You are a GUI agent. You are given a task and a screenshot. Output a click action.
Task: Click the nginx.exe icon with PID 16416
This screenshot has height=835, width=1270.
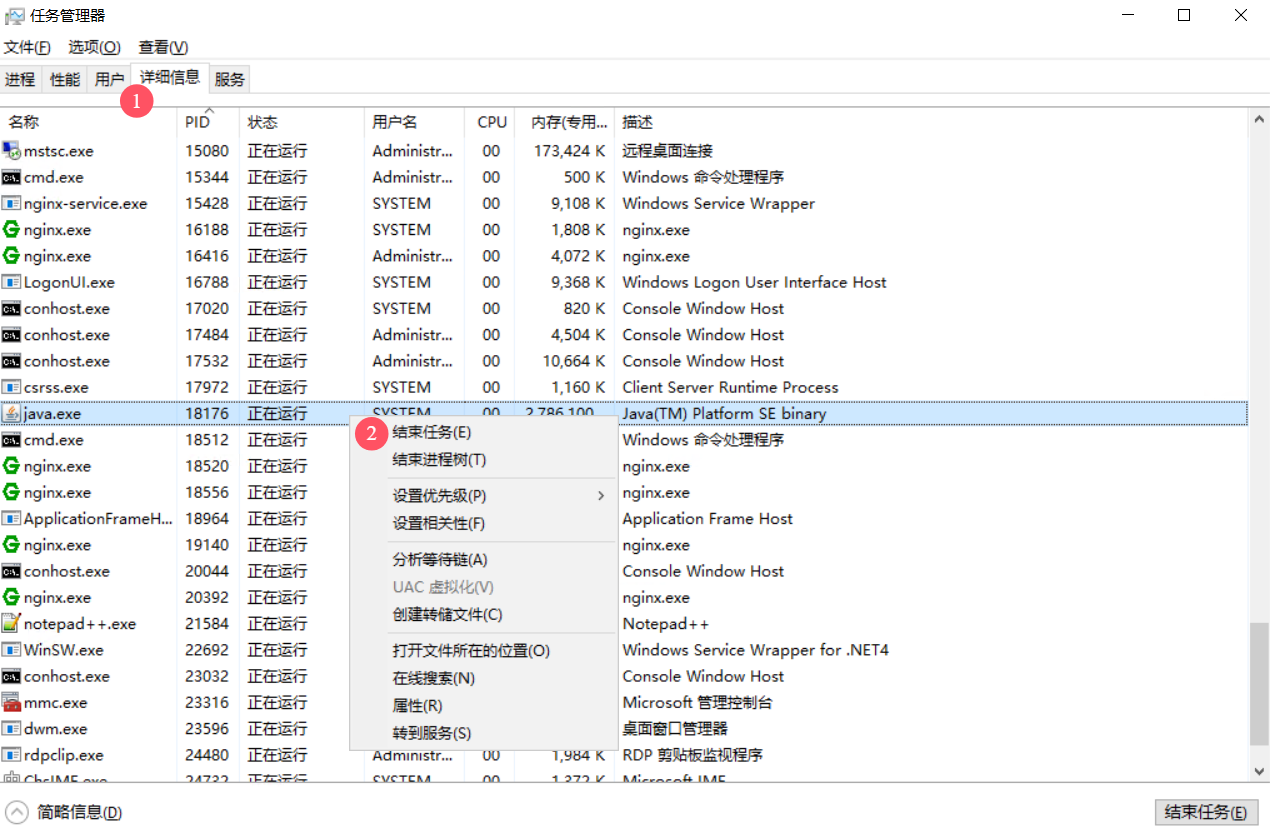[11, 256]
